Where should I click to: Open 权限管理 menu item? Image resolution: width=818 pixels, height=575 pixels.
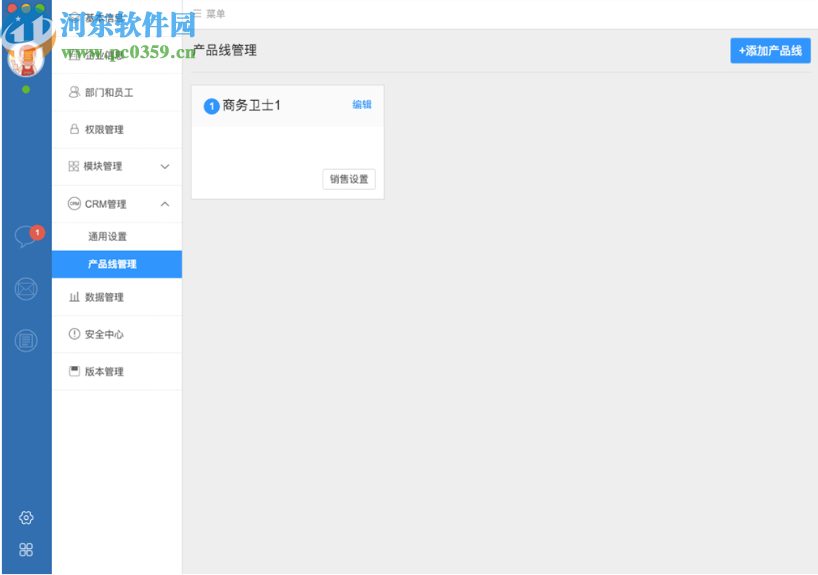(x=117, y=129)
